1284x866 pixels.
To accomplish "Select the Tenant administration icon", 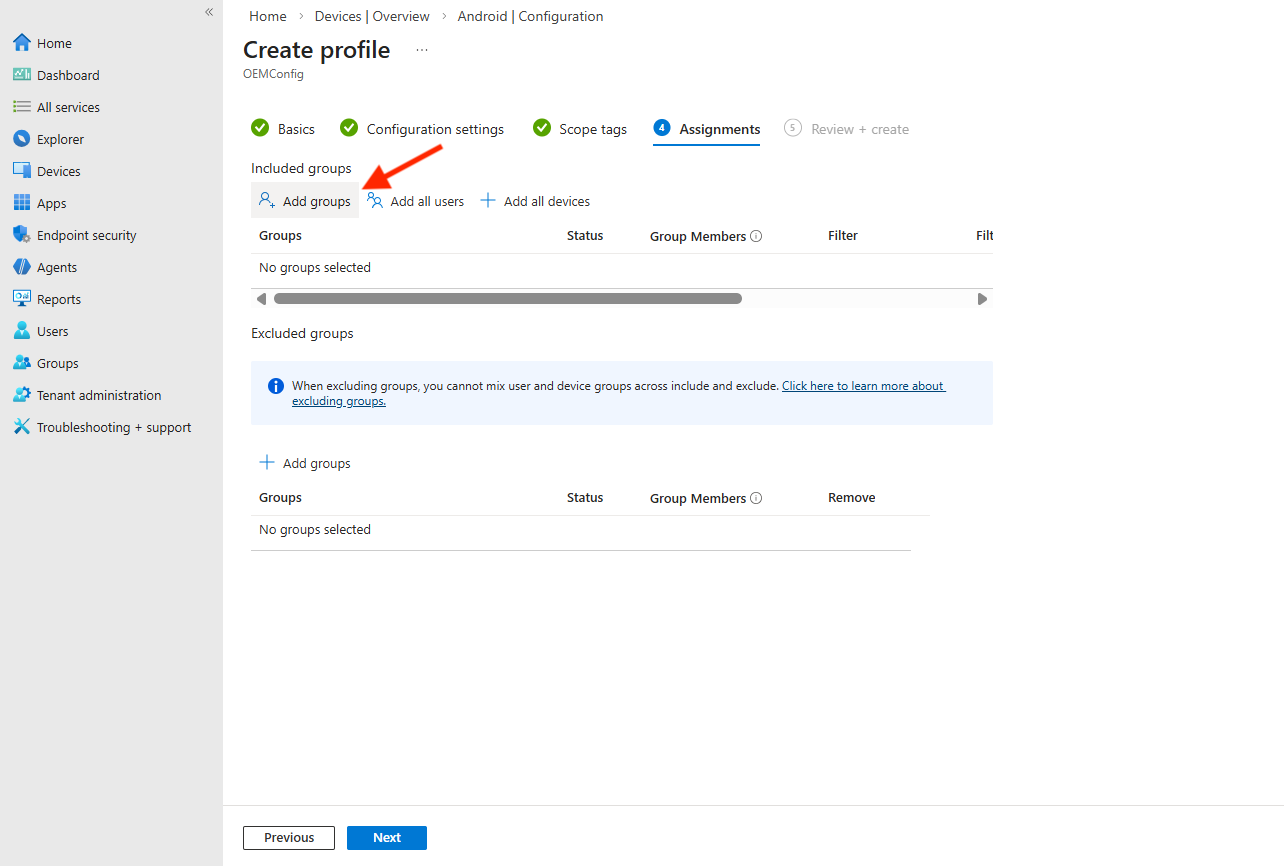I will 21,395.
